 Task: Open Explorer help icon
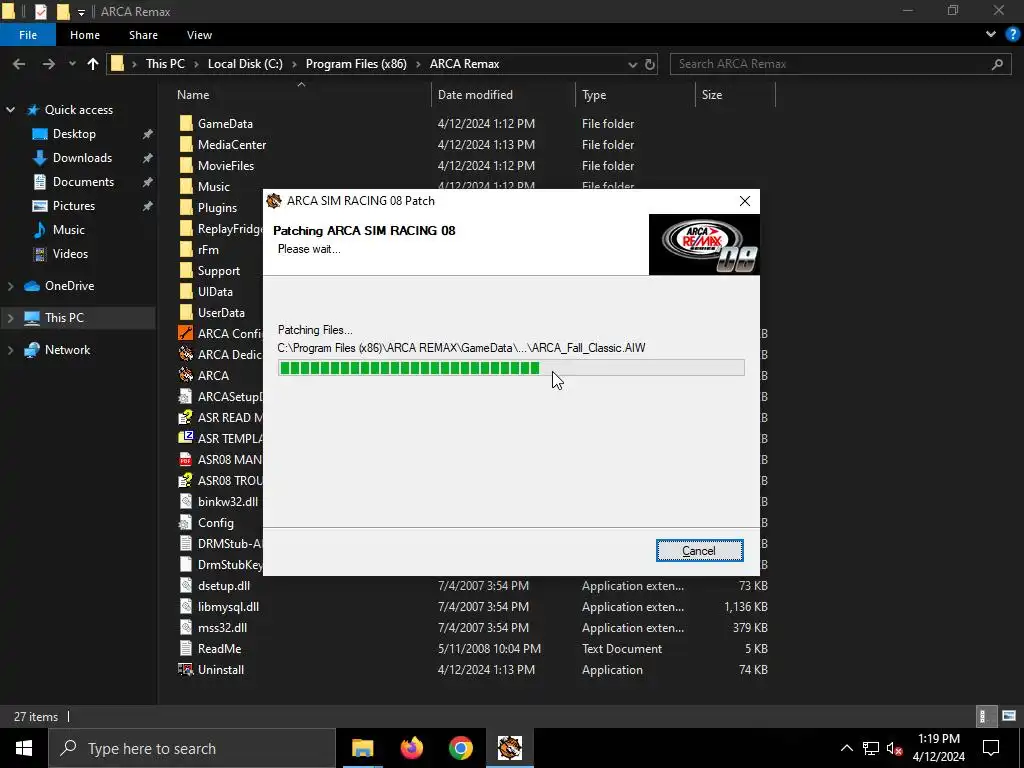click(x=1013, y=35)
